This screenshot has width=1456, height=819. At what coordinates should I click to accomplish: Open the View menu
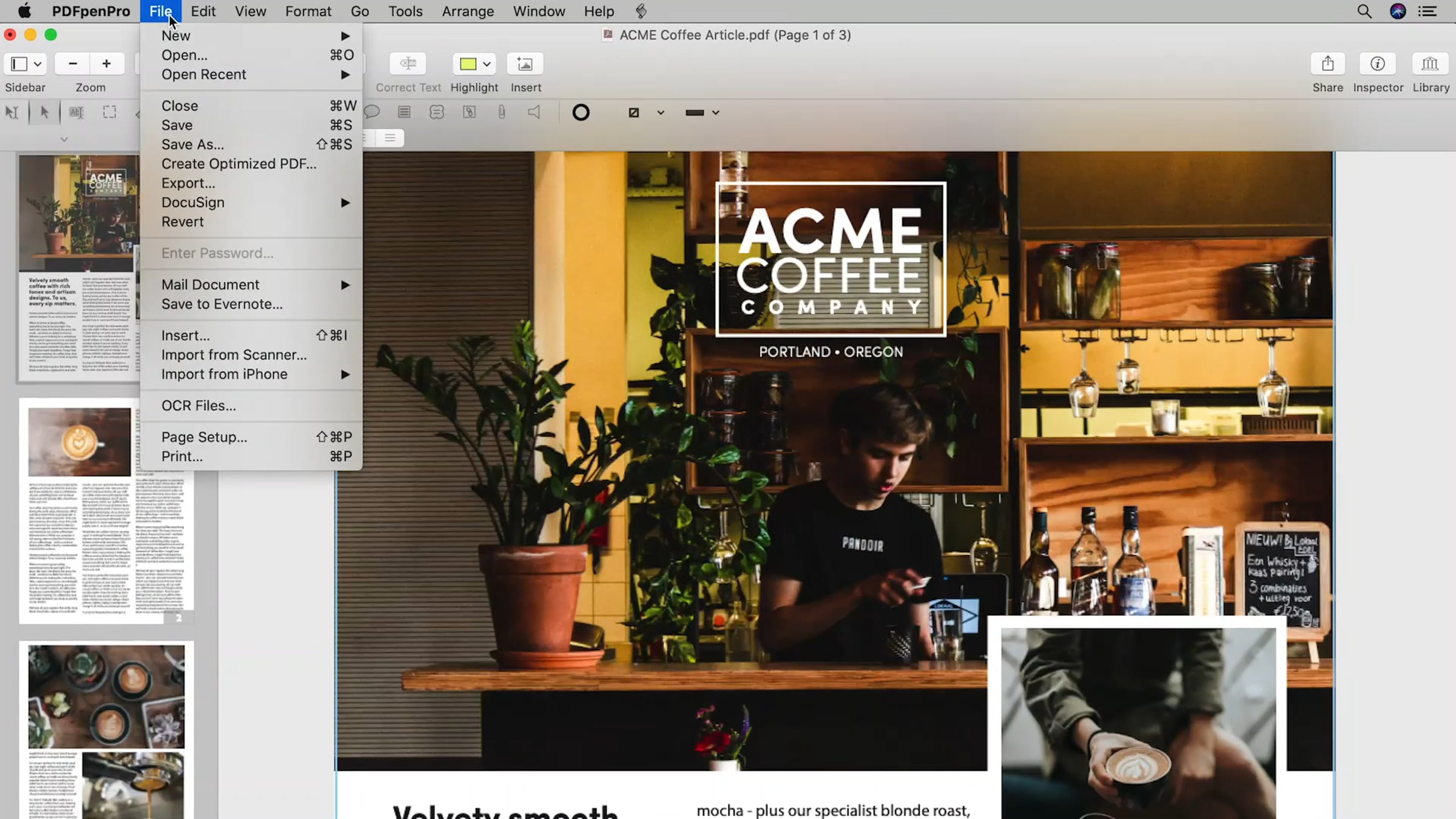click(251, 11)
